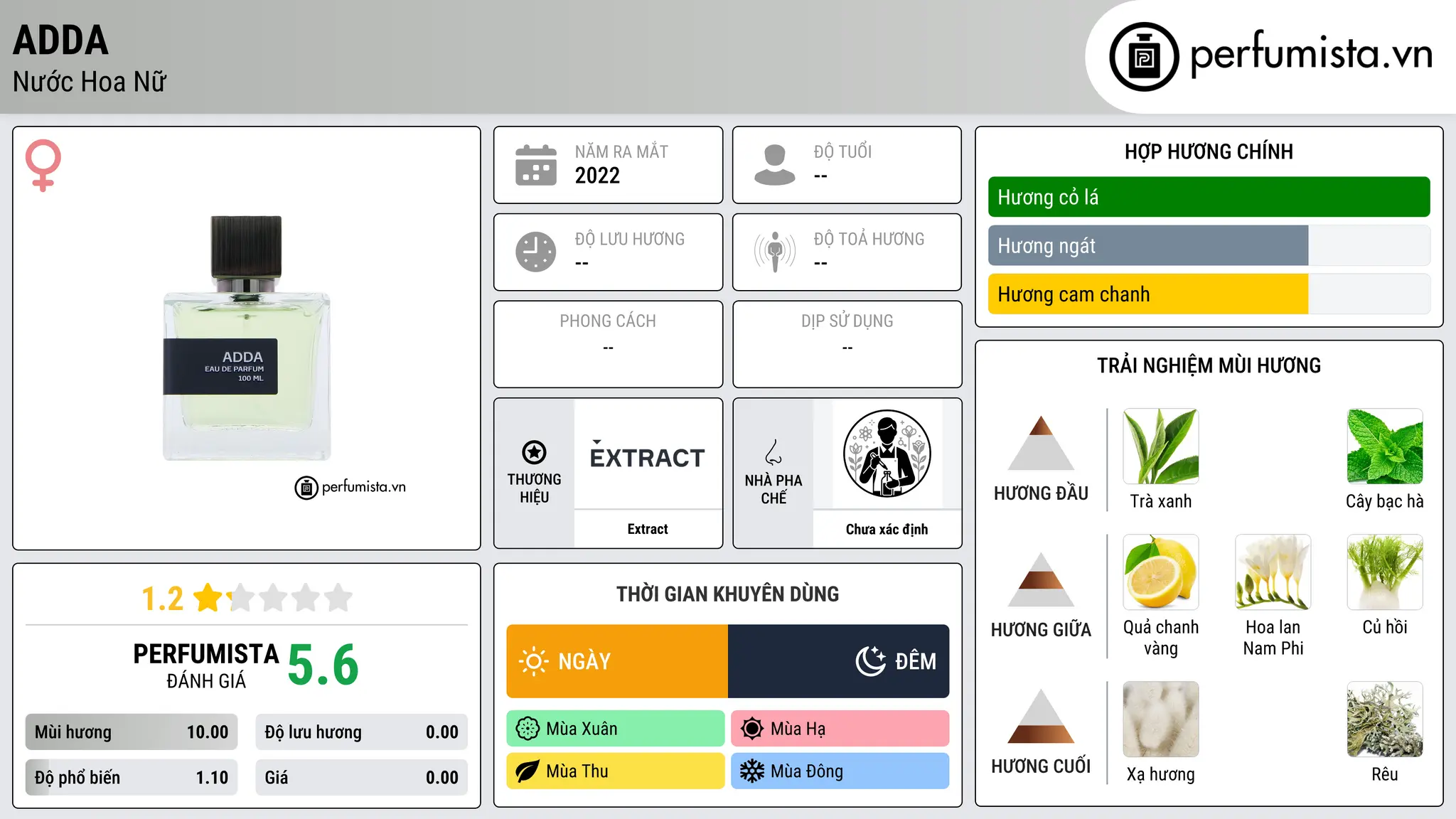This screenshot has height=819, width=1456.
Task: Click the first gold rating star
Action: [208, 598]
